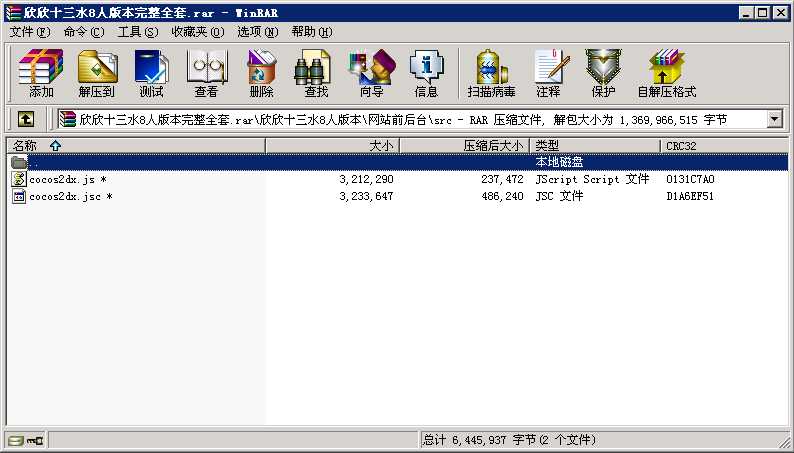Image resolution: width=794 pixels, height=453 pixels.
Task: Start the virus scan (扫描病毒) tool
Action: 491,73
